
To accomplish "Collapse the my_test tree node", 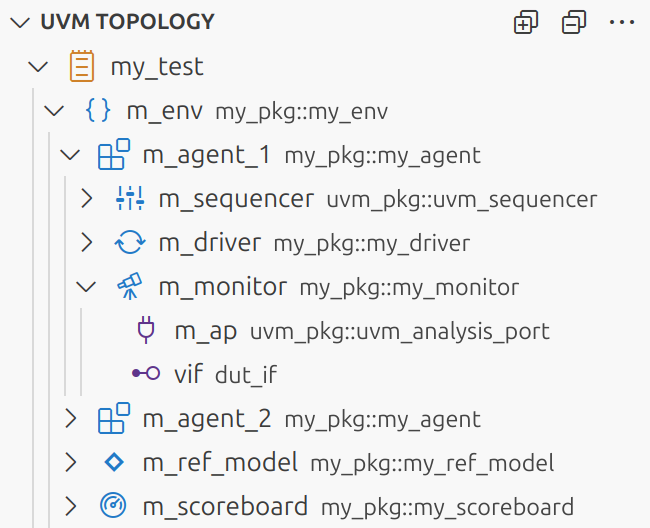I will (x=39, y=67).
